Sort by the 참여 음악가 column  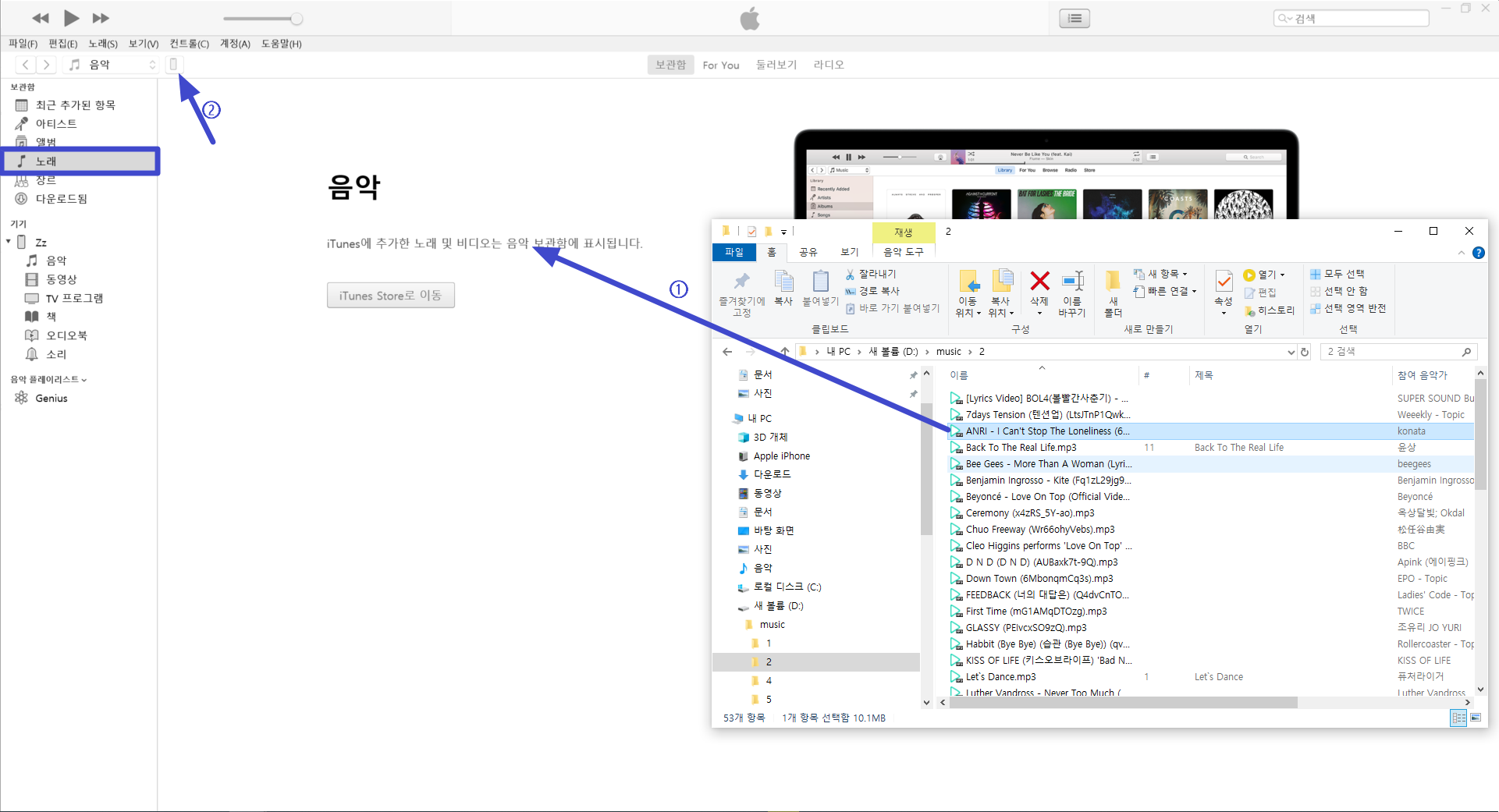pyautogui.click(x=1423, y=376)
